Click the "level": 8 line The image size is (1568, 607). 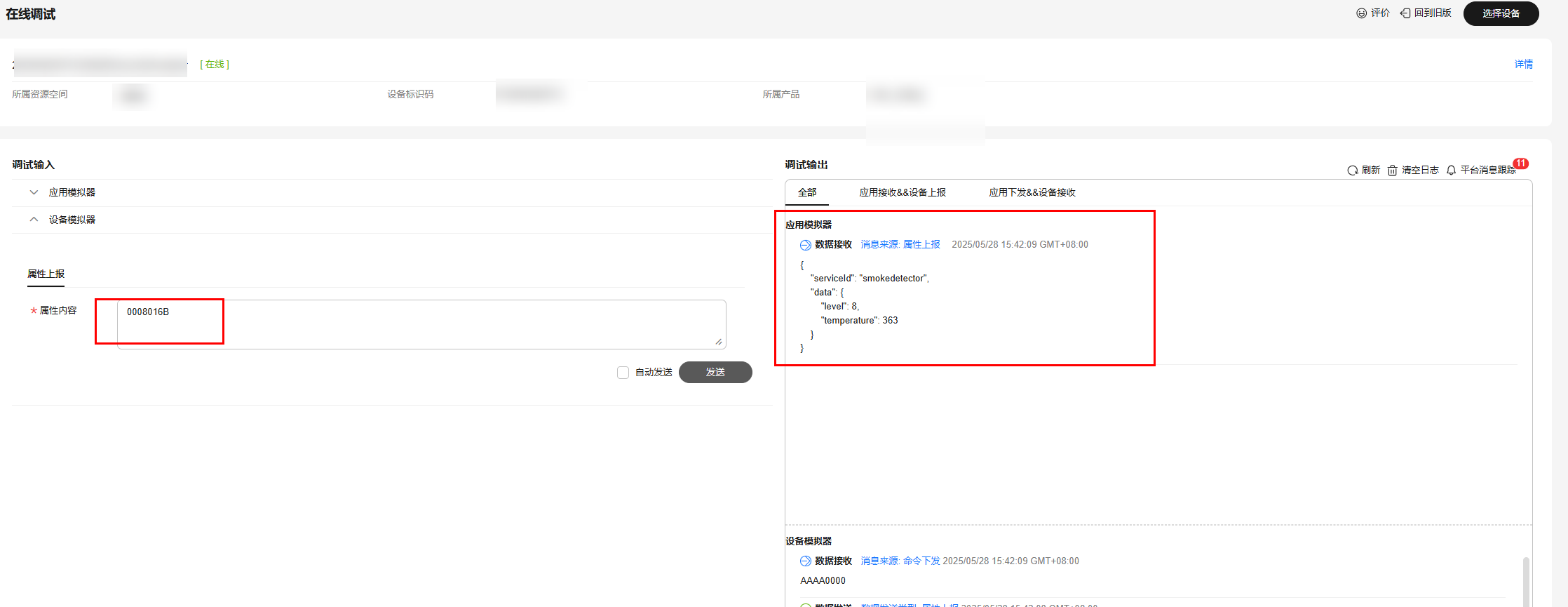tap(839, 307)
